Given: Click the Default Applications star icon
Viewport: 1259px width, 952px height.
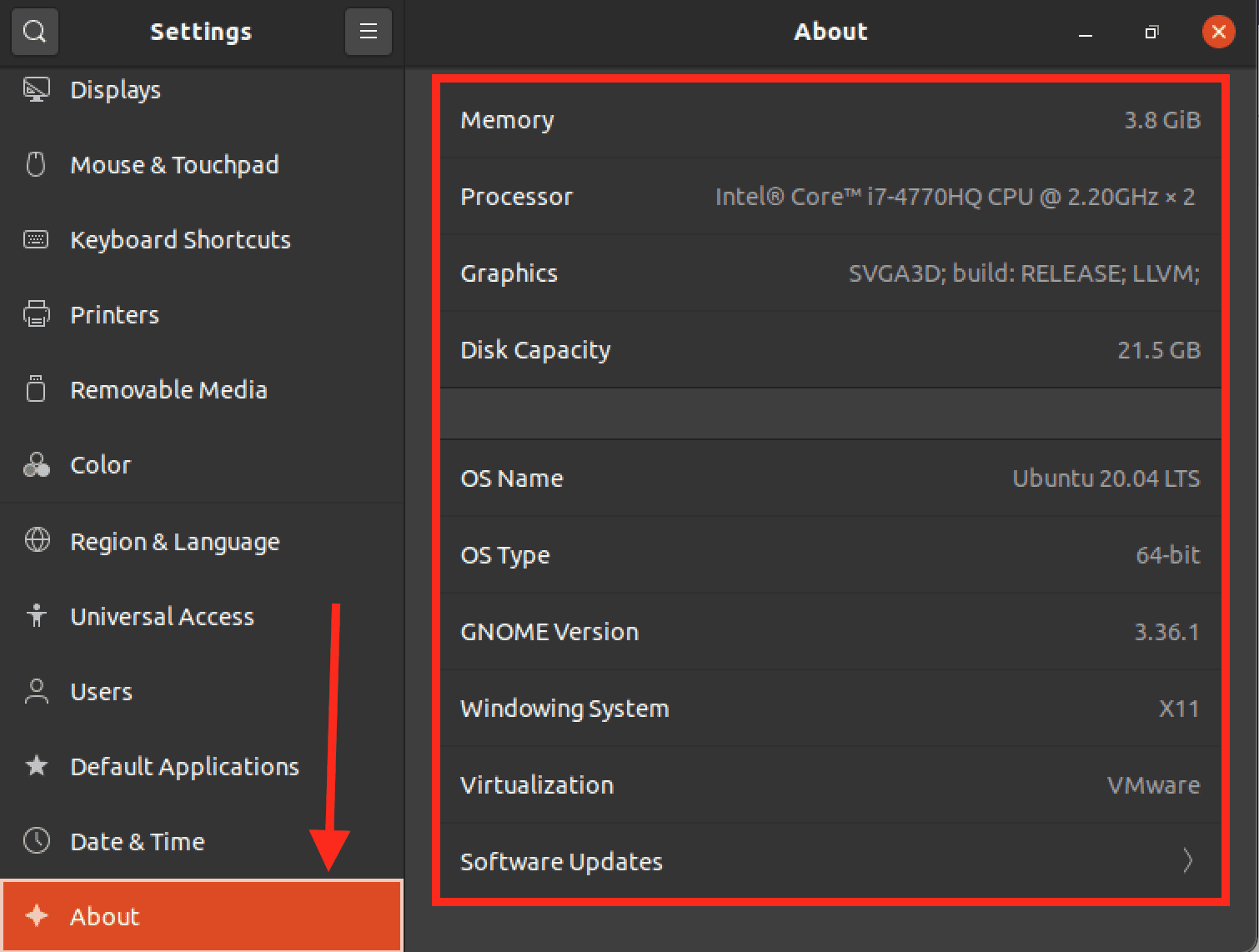Looking at the screenshot, I should tap(37, 765).
